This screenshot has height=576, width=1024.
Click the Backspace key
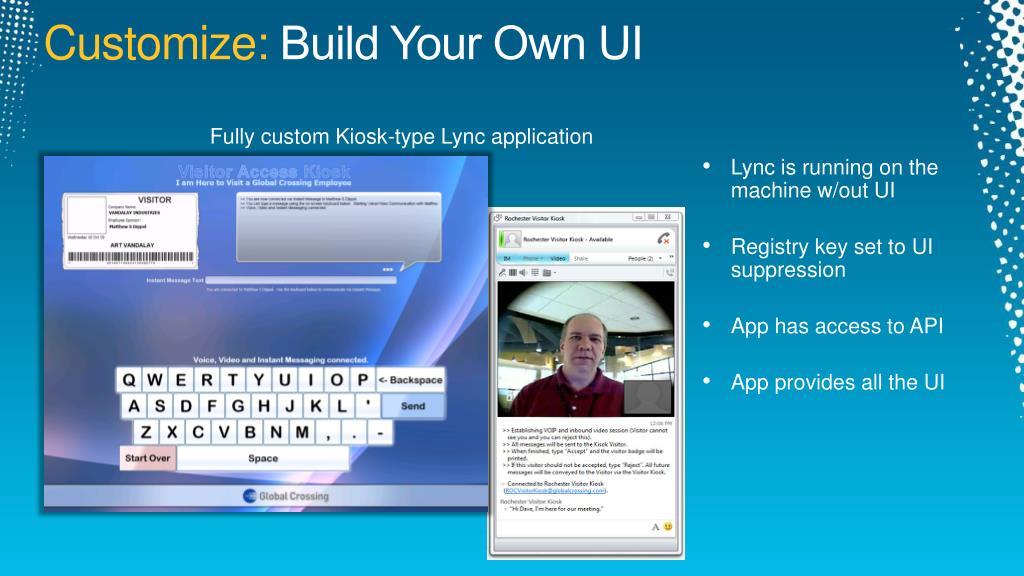pos(410,380)
